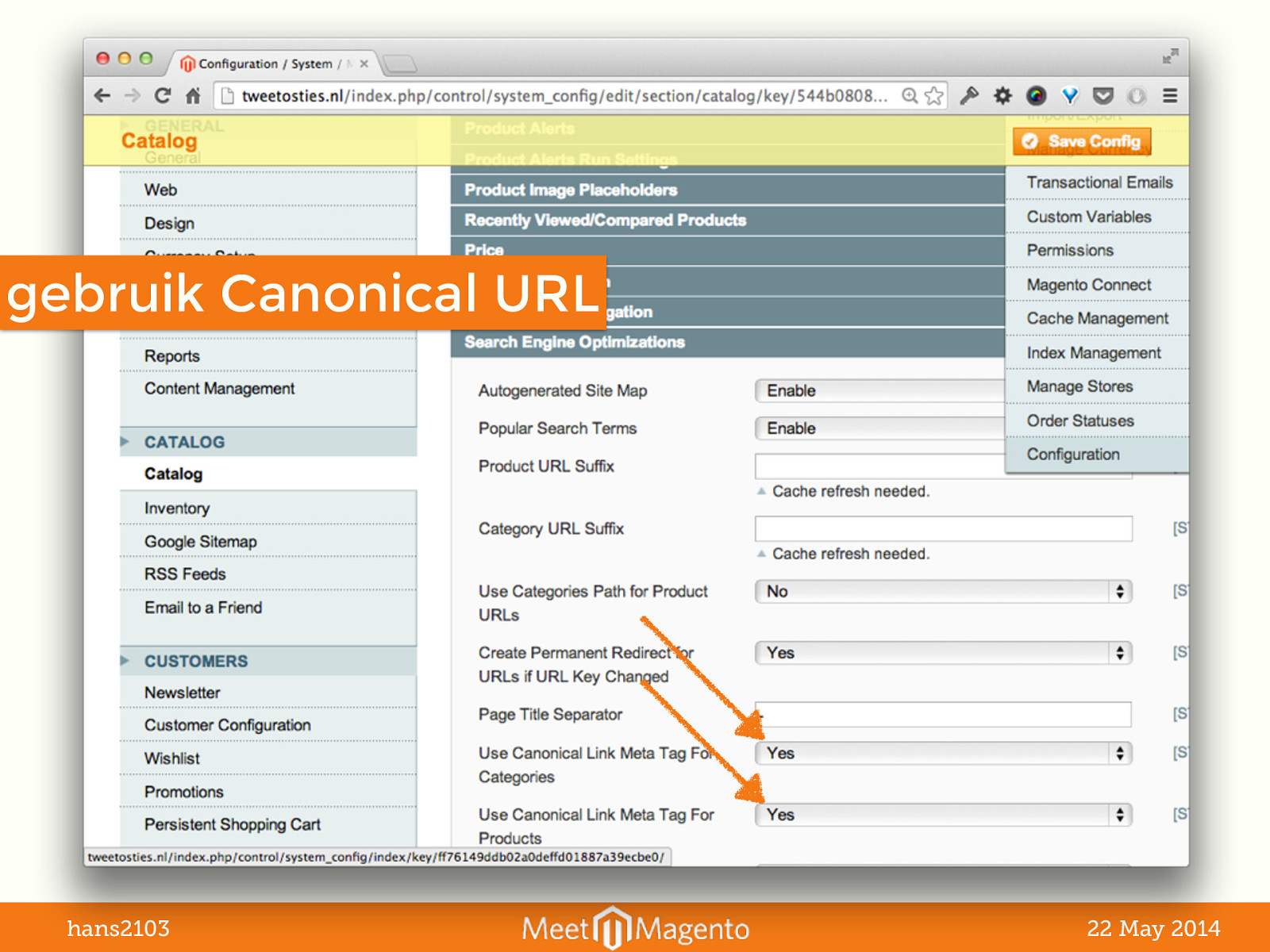Open Wishlist configuration in sidebar

[x=268, y=758]
